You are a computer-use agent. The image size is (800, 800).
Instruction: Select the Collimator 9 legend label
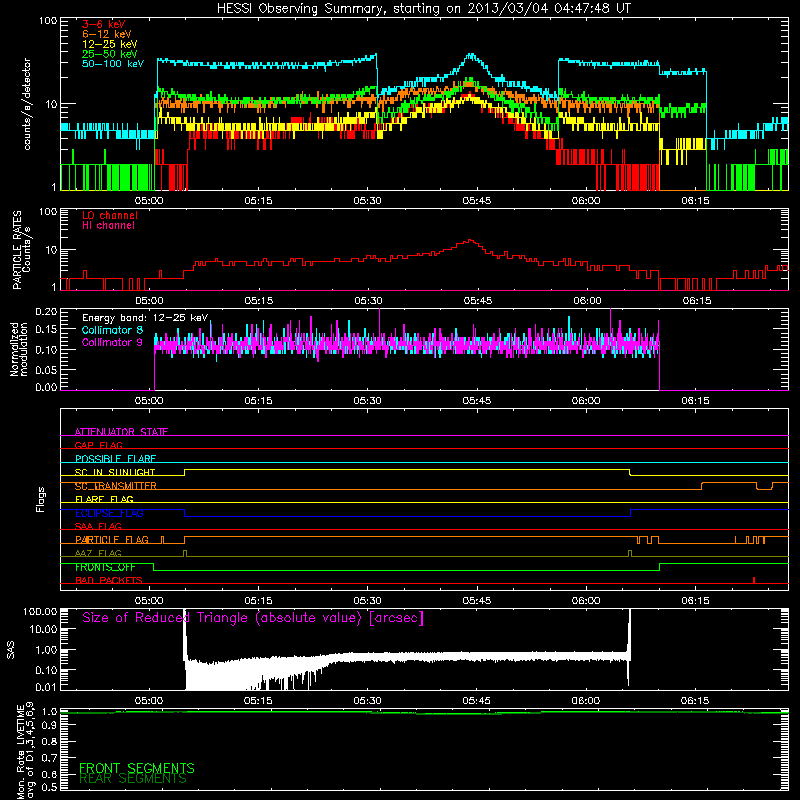[x=112, y=342]
